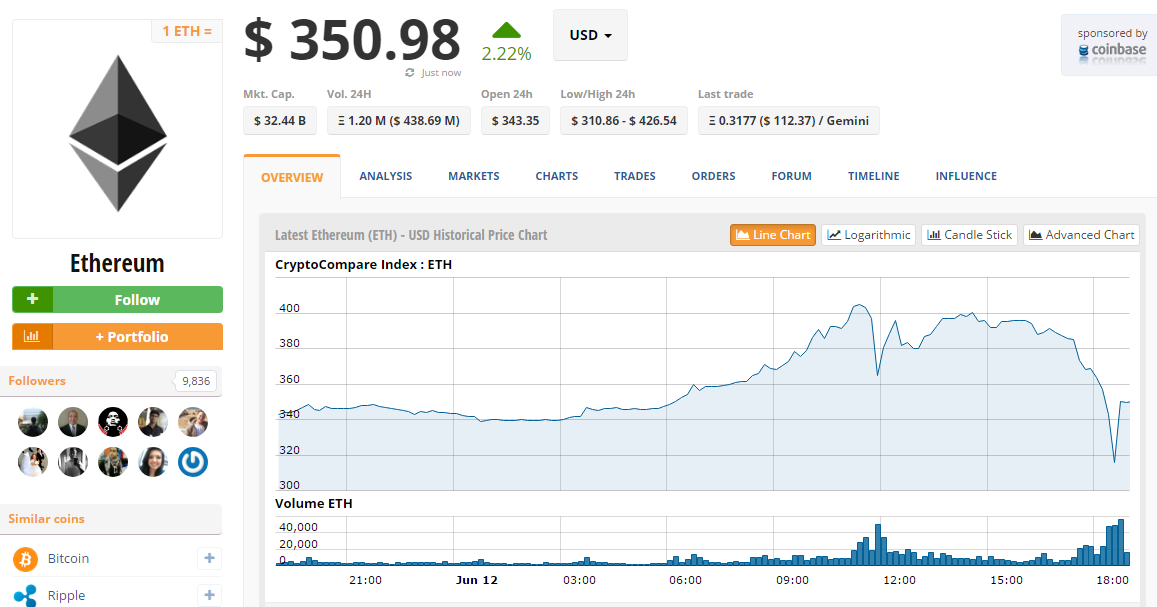
Task: Open the Trades tab
Action: point(635,176)
